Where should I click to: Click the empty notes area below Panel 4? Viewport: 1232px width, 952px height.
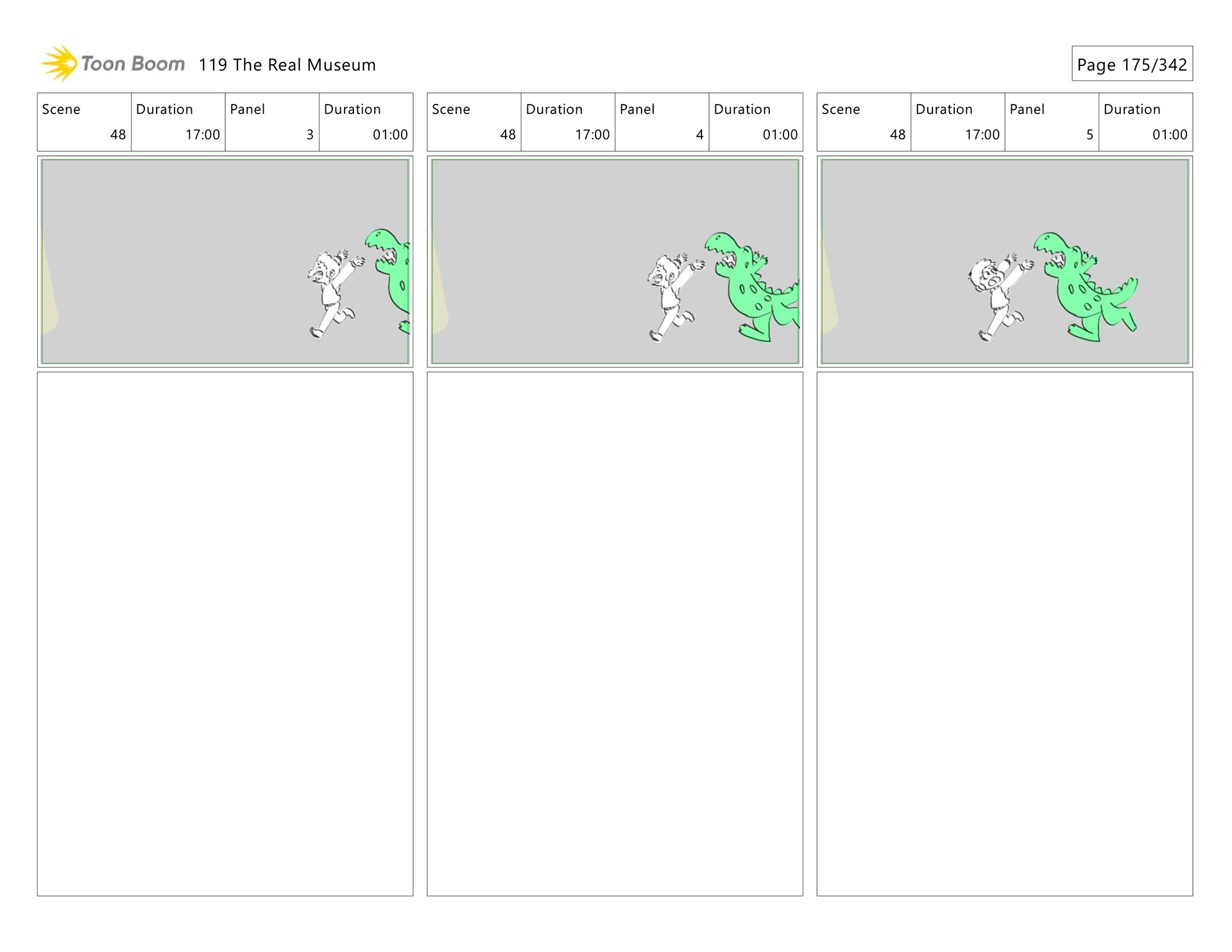click(x=614, y=633)
